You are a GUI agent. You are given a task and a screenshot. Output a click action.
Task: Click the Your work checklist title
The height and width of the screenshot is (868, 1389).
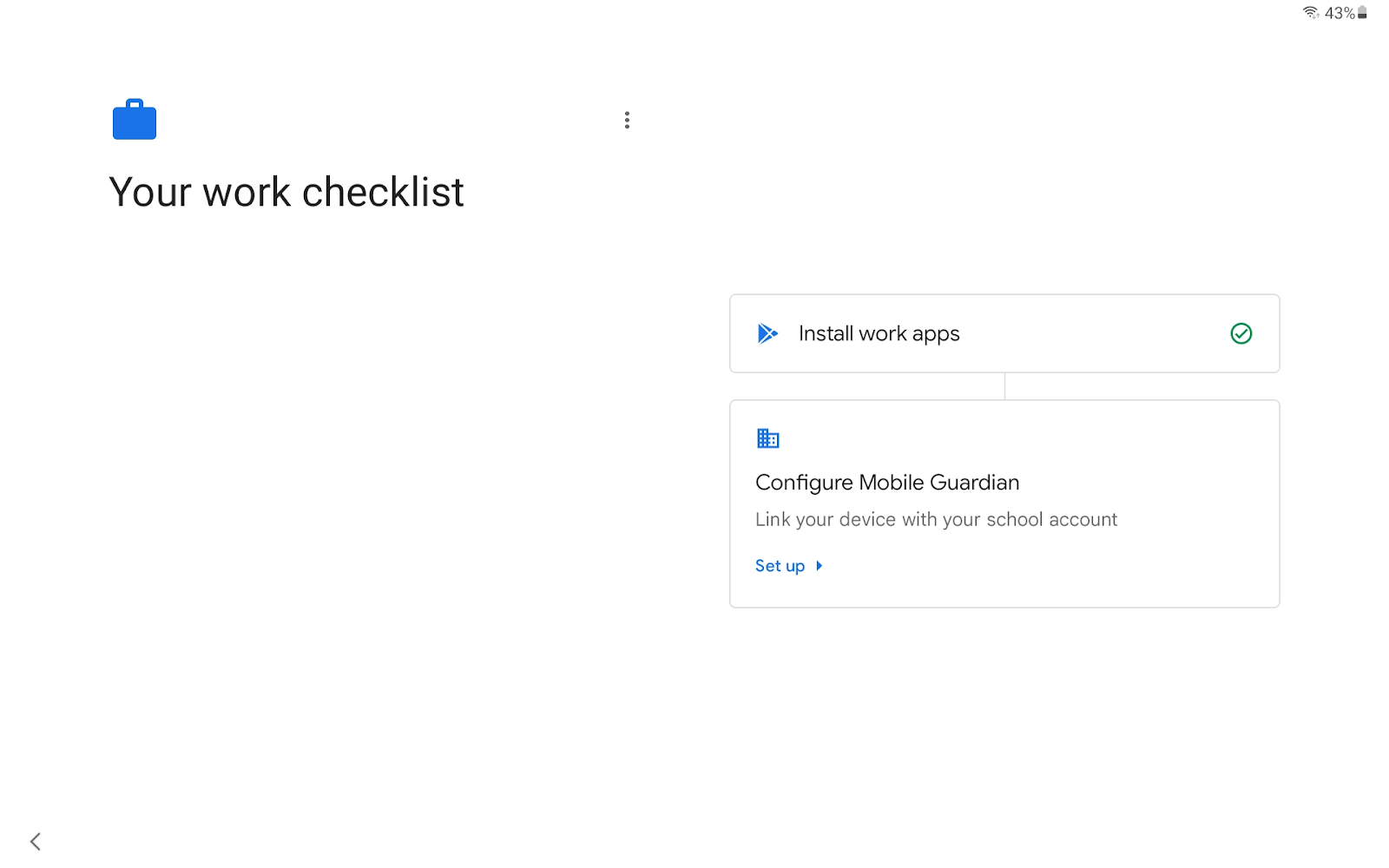[286, 192]
